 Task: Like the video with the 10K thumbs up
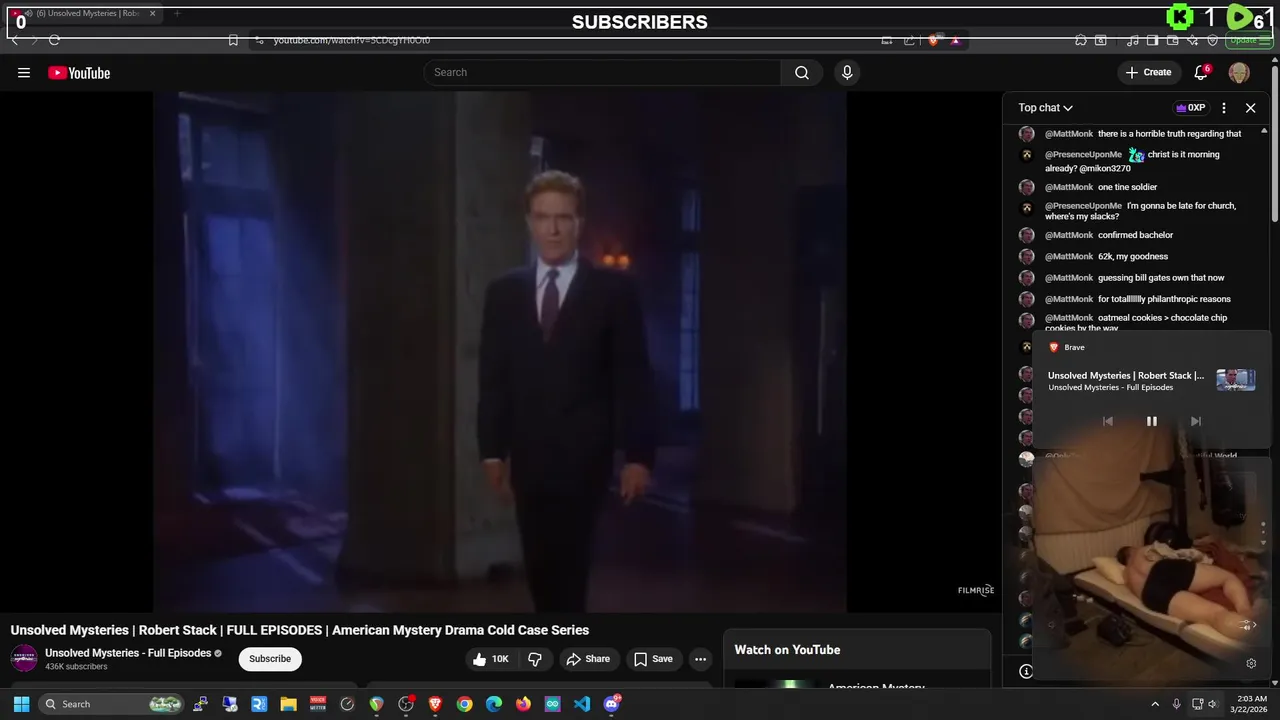pyautogui.click(x=491, y=659)
